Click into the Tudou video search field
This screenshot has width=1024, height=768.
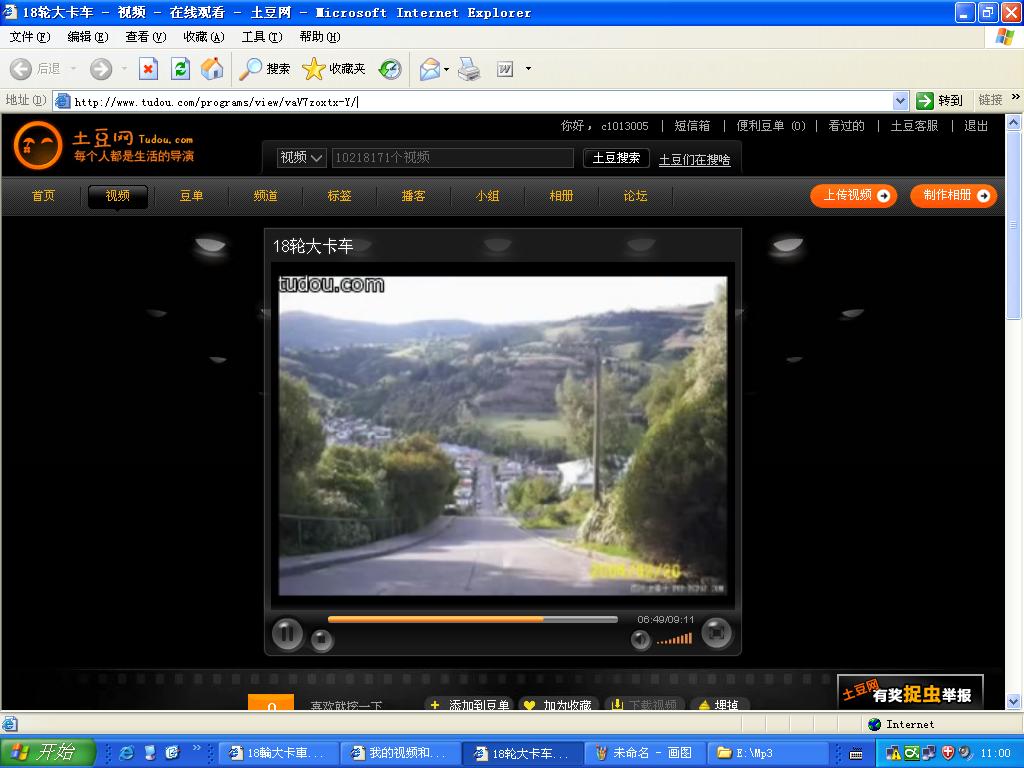[453, 157]
